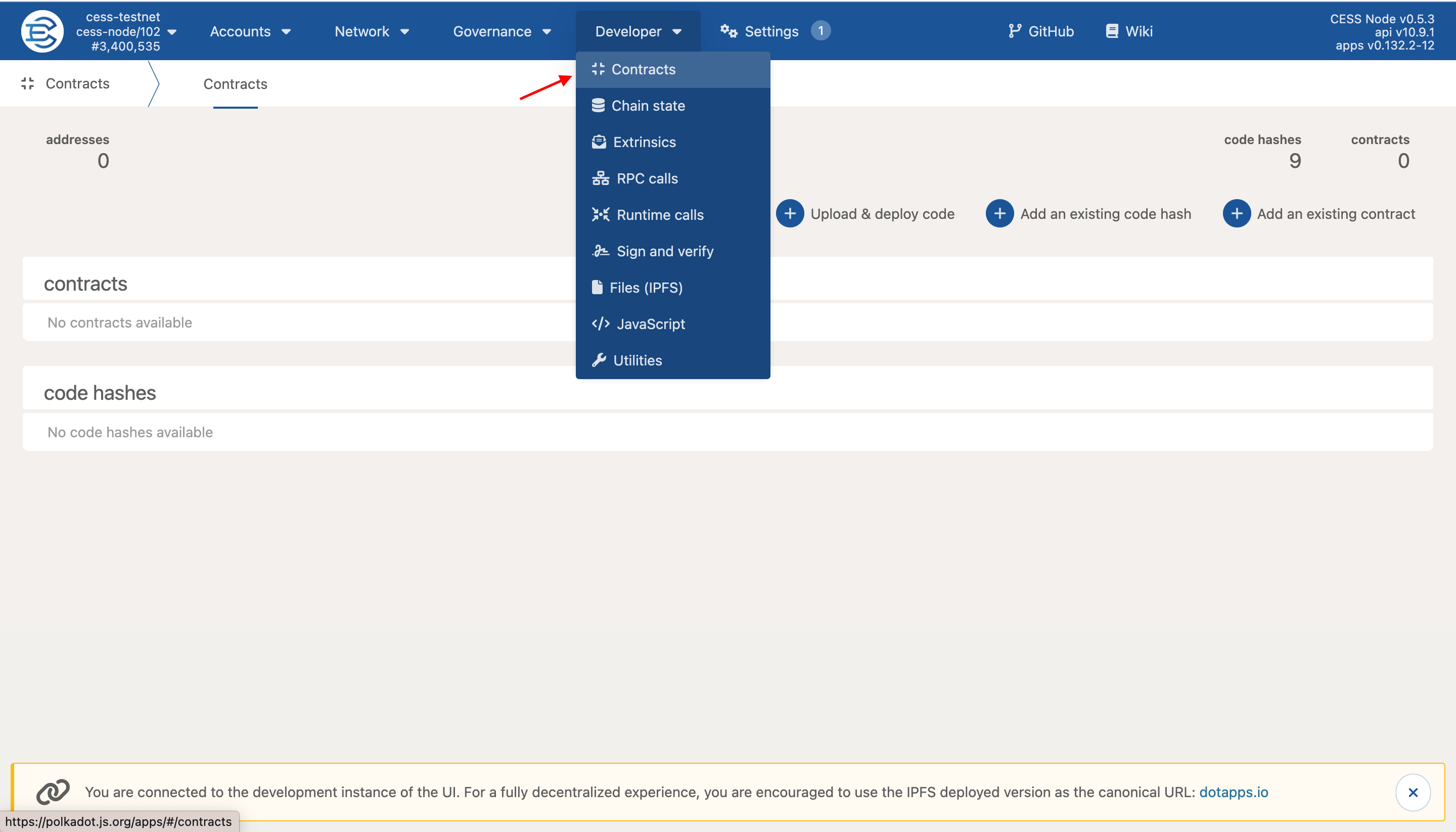The width and height of the screenshot is (1456, 832).
Task: Click the RPC calls network icon
Action: point(601,178)
